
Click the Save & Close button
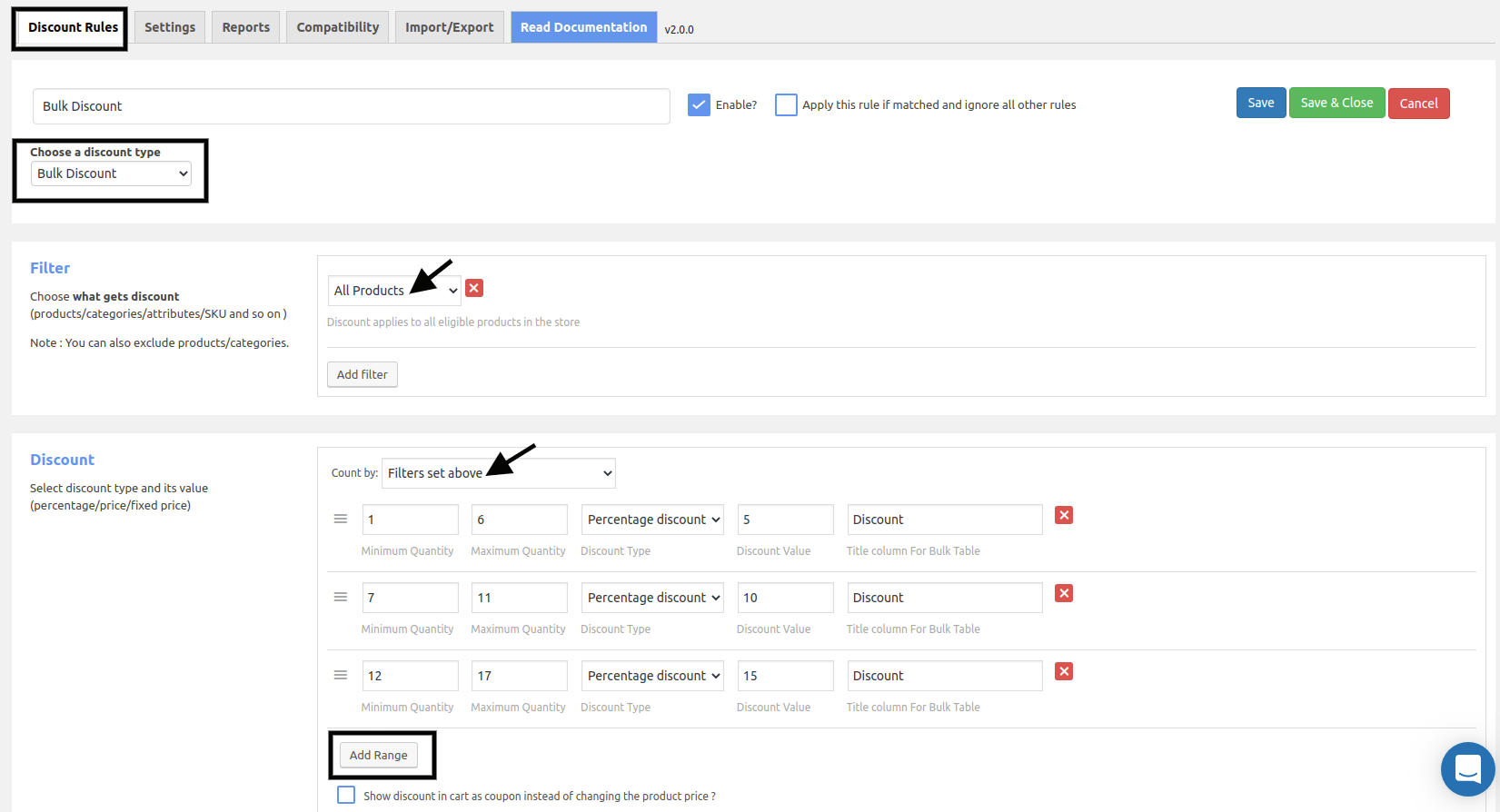1337,103
